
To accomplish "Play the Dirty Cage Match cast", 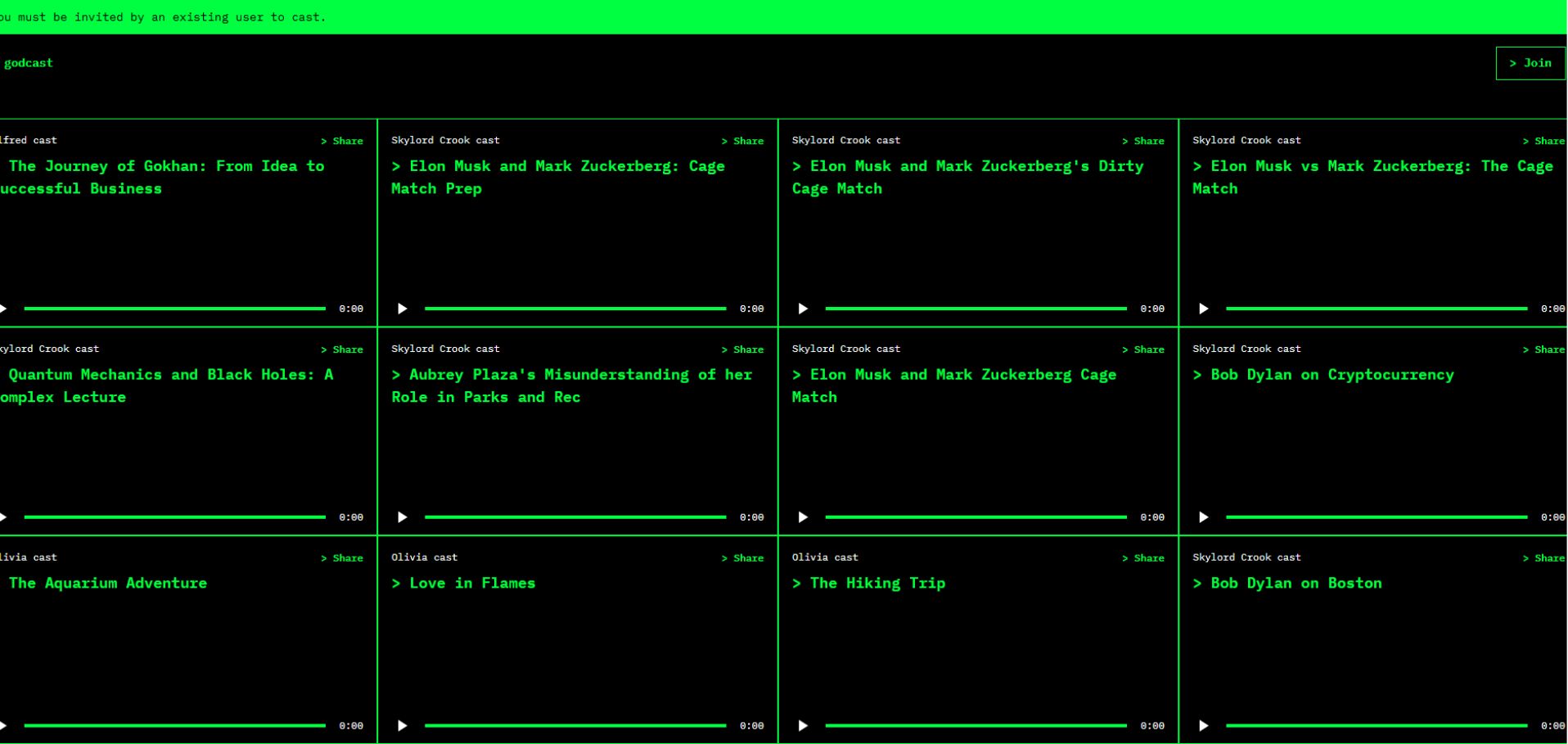I will click(x=803, y=309).
